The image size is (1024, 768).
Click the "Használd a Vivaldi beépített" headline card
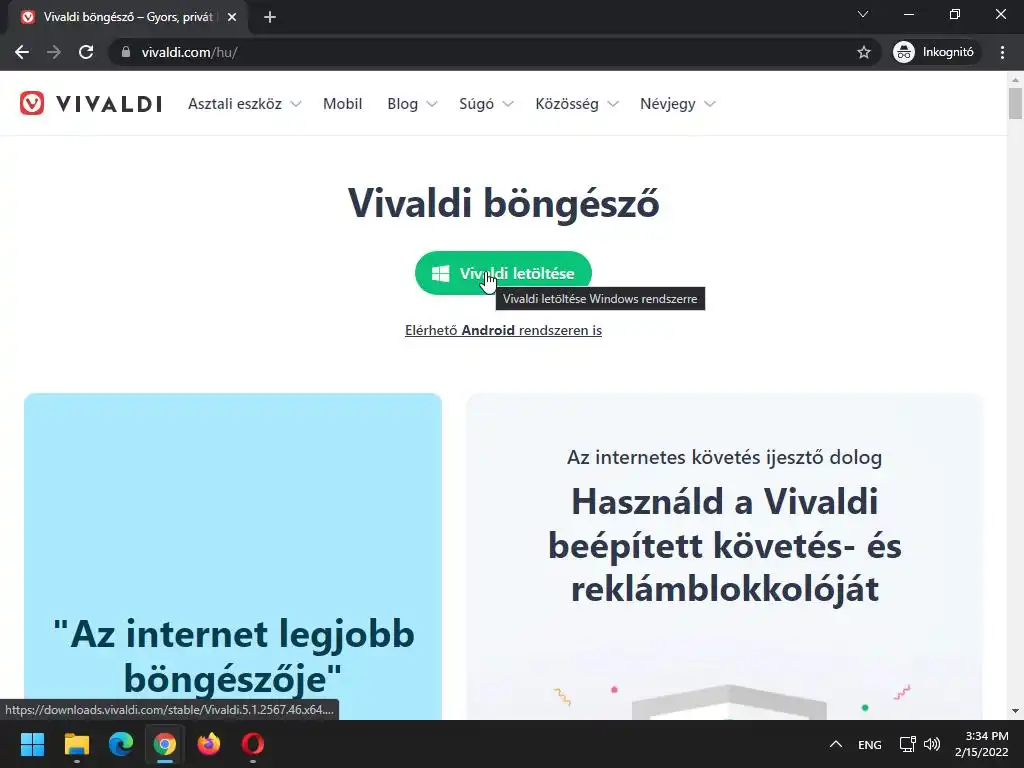[x=724, y=556]
